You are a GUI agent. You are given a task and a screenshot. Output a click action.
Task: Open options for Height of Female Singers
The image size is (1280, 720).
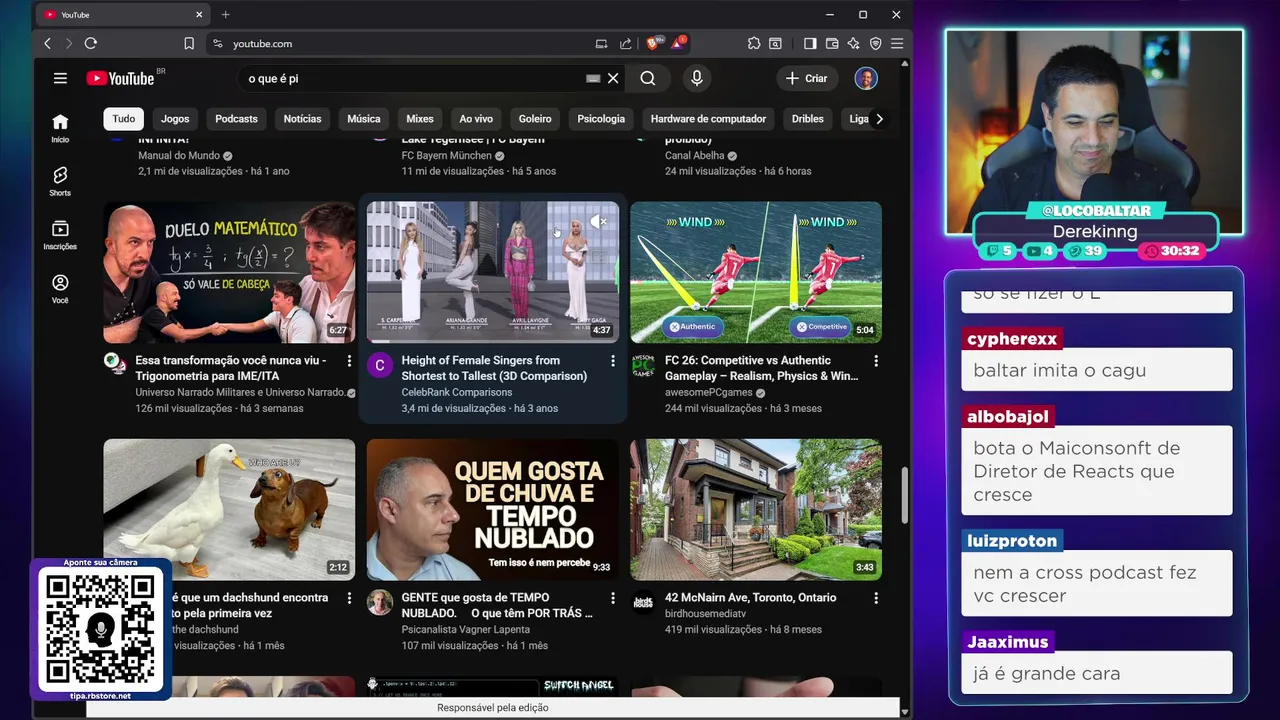click(613, 360)
